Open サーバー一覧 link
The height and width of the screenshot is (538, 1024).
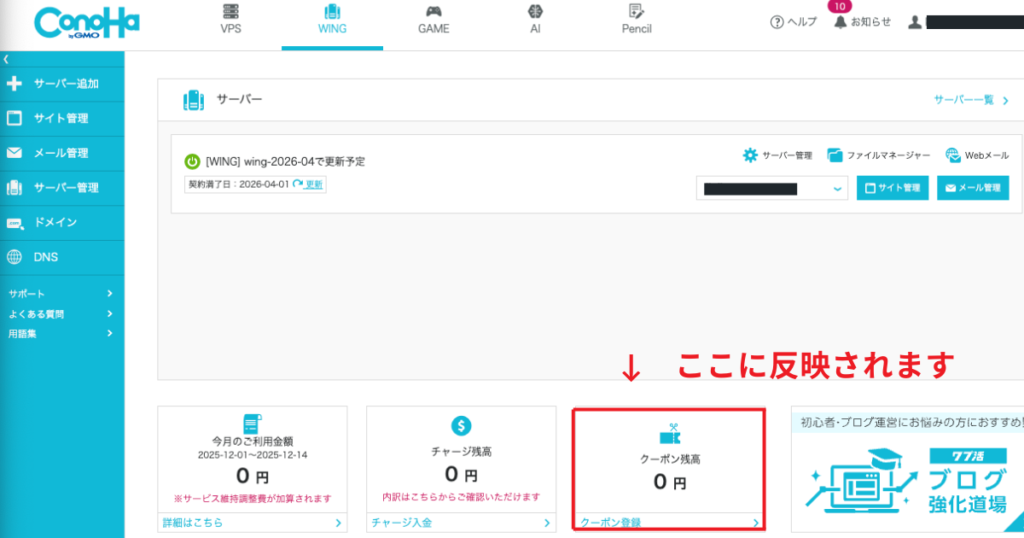click(x=971, y=100)
